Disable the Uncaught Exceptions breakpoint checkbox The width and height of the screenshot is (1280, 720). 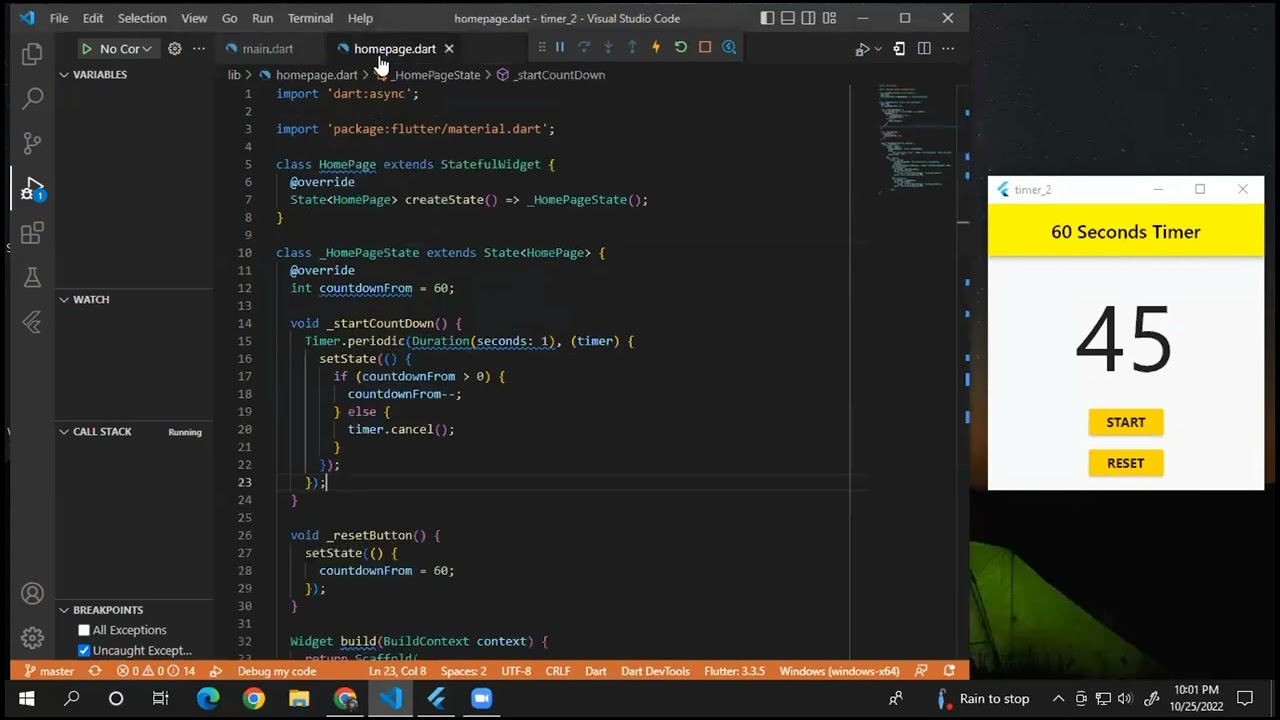[84, 651]
